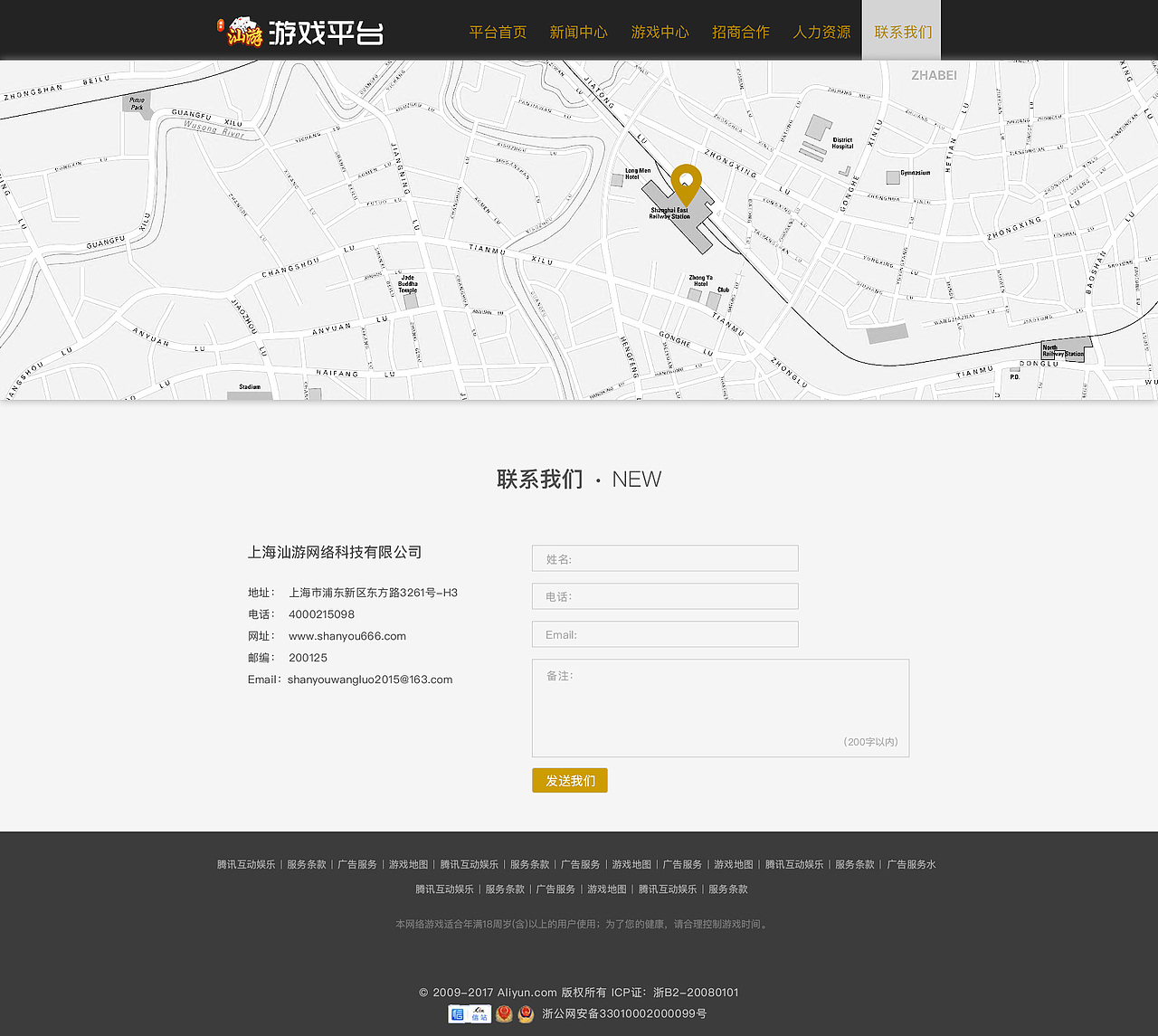This screenshot has width=1158, height=1036.
Task: Select the active 联系我们 tab
Action: tap(901, 31)
